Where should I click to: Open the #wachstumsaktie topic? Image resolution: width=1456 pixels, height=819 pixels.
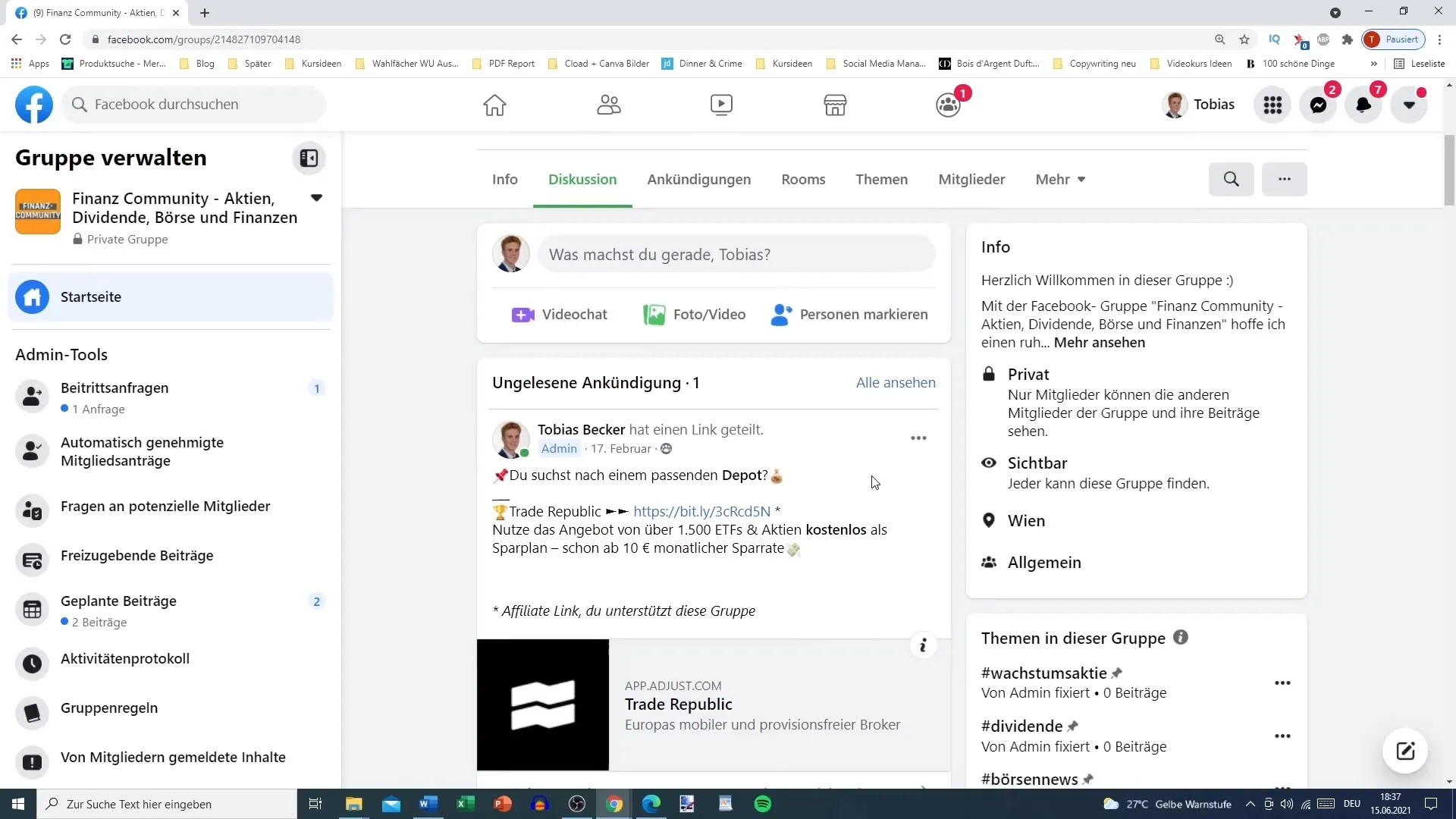1043,673
